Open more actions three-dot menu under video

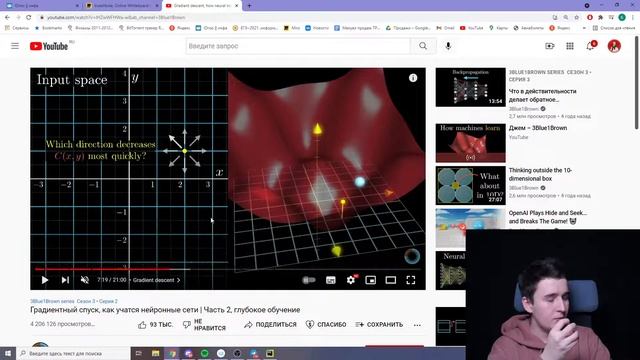tap(417, 325)
